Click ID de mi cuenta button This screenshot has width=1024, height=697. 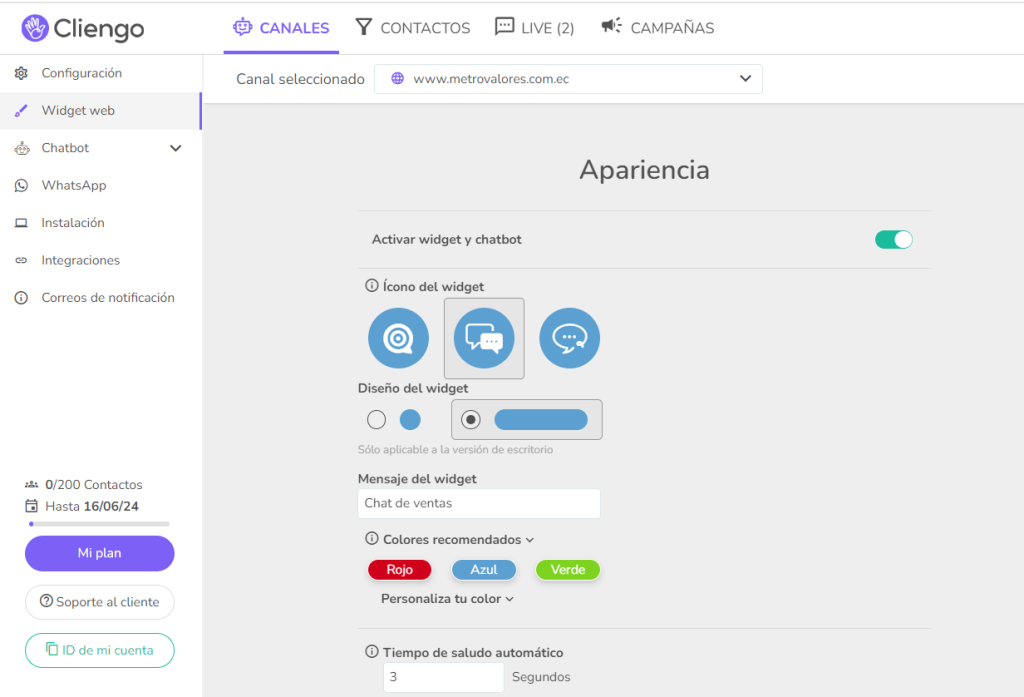(99, 650)
